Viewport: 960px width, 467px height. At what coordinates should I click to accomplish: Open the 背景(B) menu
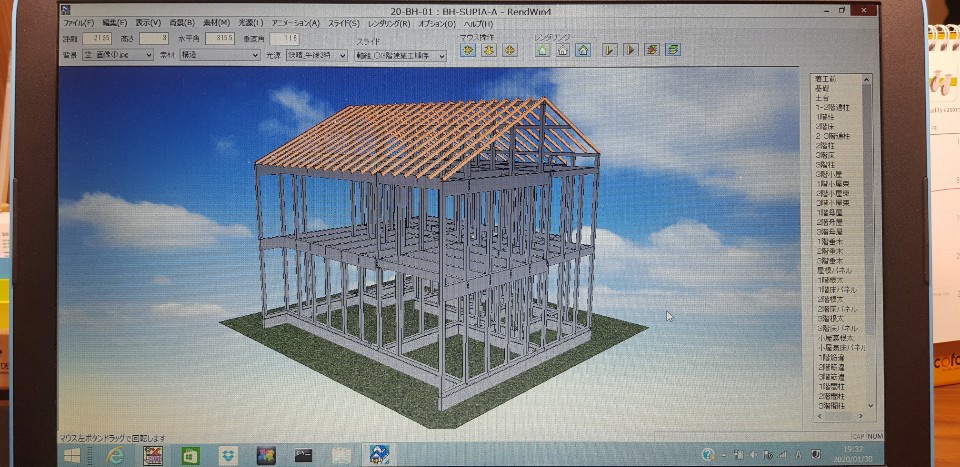(182, 23)
